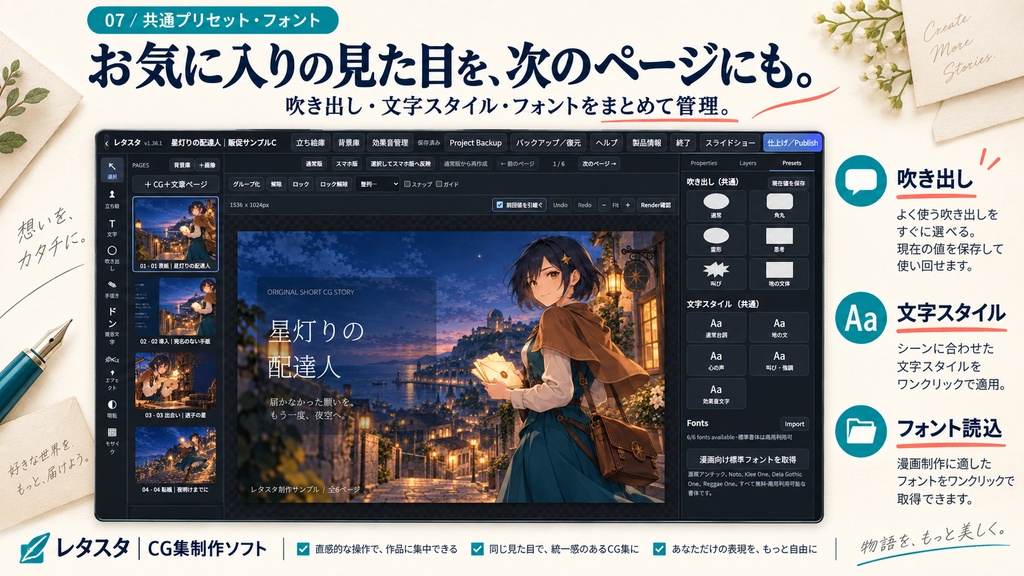Switch to the Properties tab
This screenshot has height=576, width=1024.
click(703, 163)
